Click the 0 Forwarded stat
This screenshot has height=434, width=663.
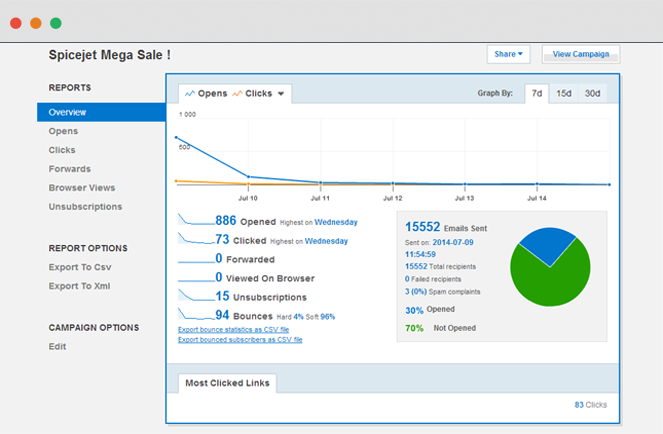pyautogui.click(x=245, y=258)
